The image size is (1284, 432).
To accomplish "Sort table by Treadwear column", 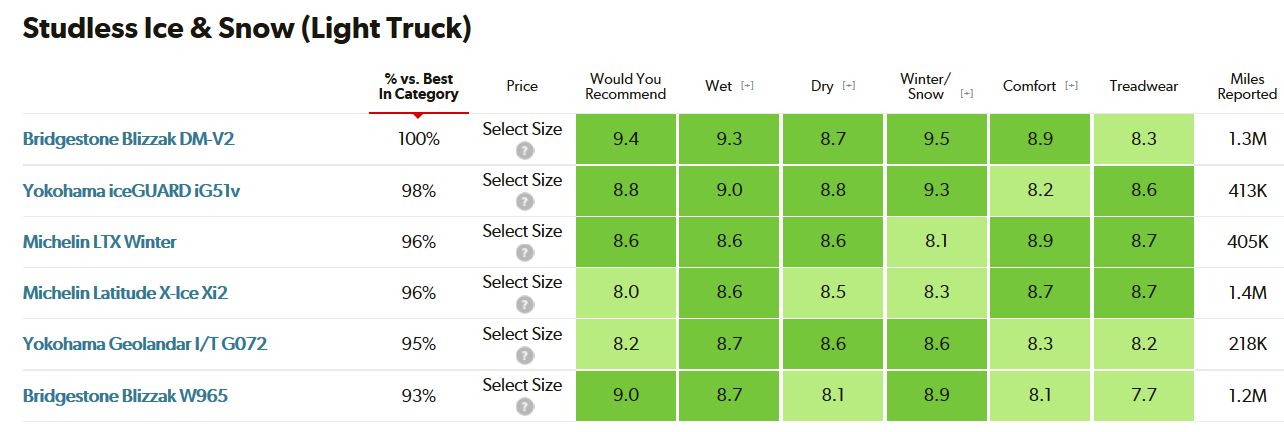I will click(x=1143, y=86).
